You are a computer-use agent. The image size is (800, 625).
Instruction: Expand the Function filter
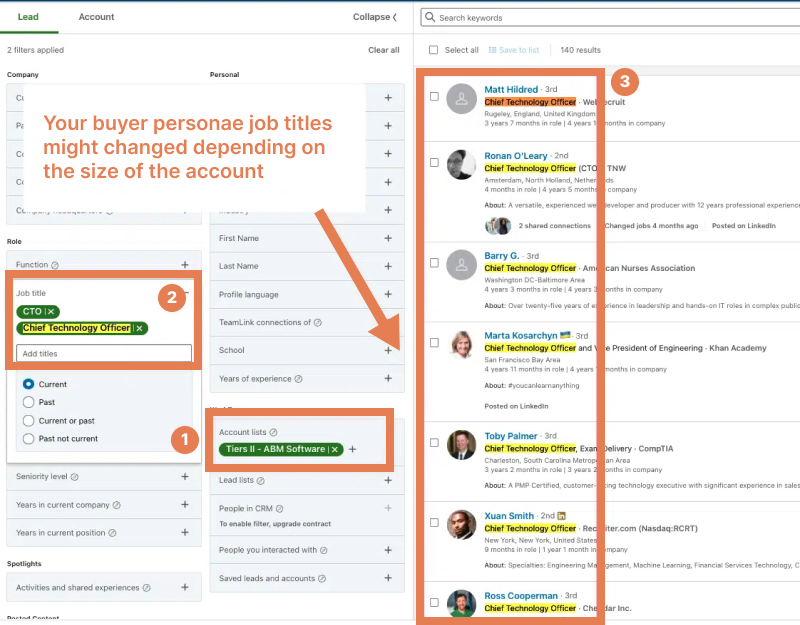tap(185, 264)
